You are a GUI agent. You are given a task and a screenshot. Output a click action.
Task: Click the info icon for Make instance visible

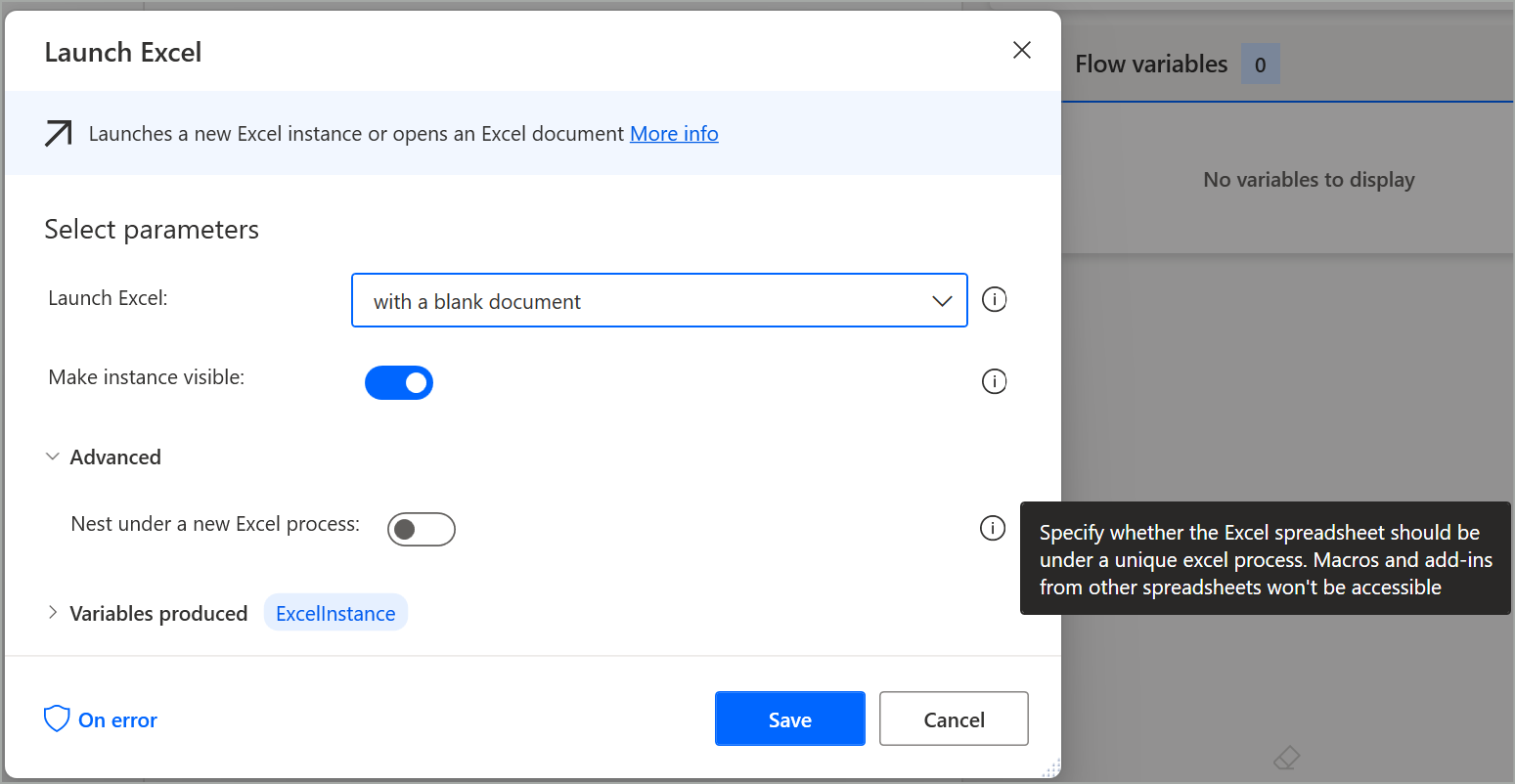click(x=994, y=381)
